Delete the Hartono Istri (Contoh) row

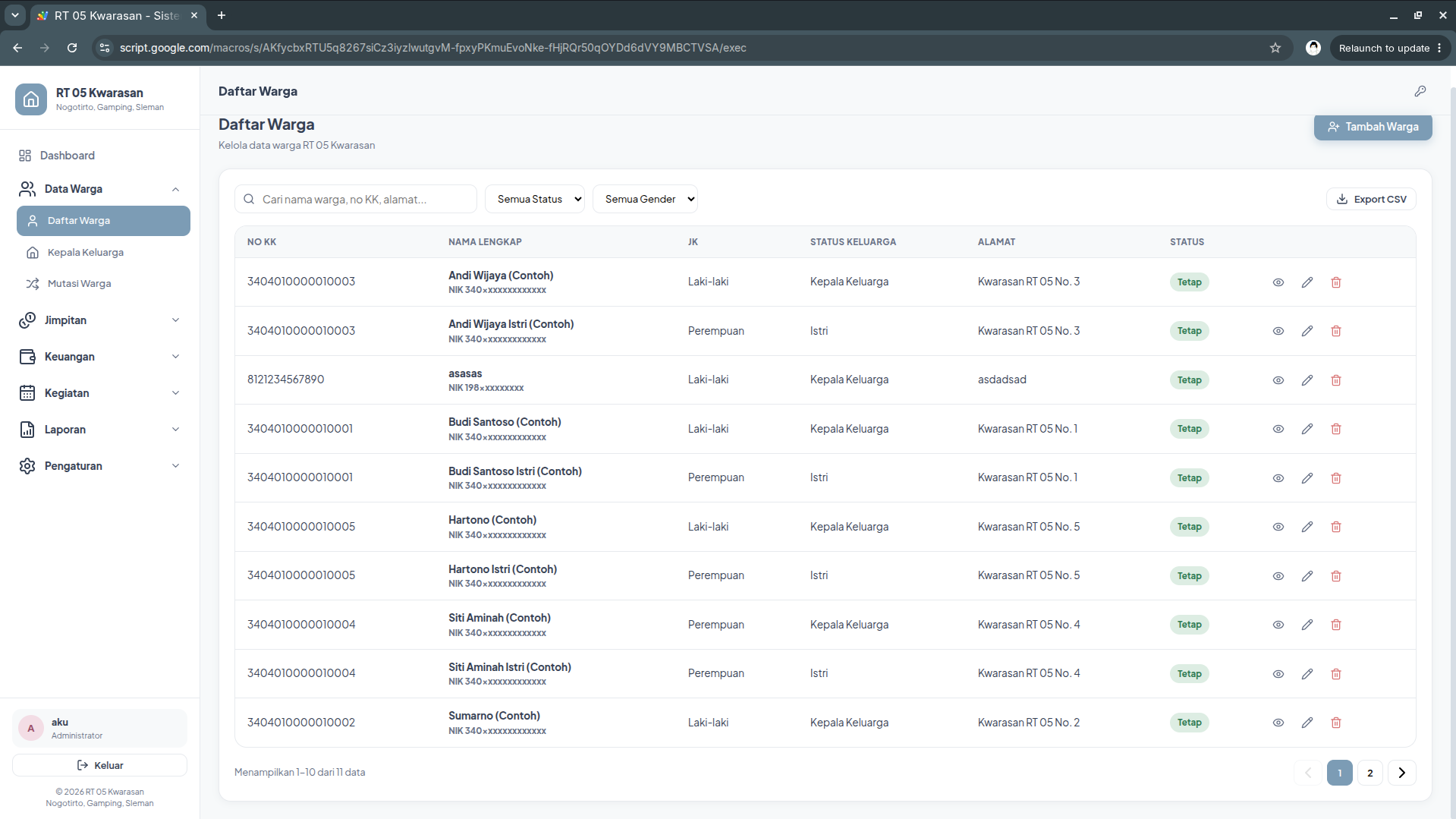(1335, 576)
